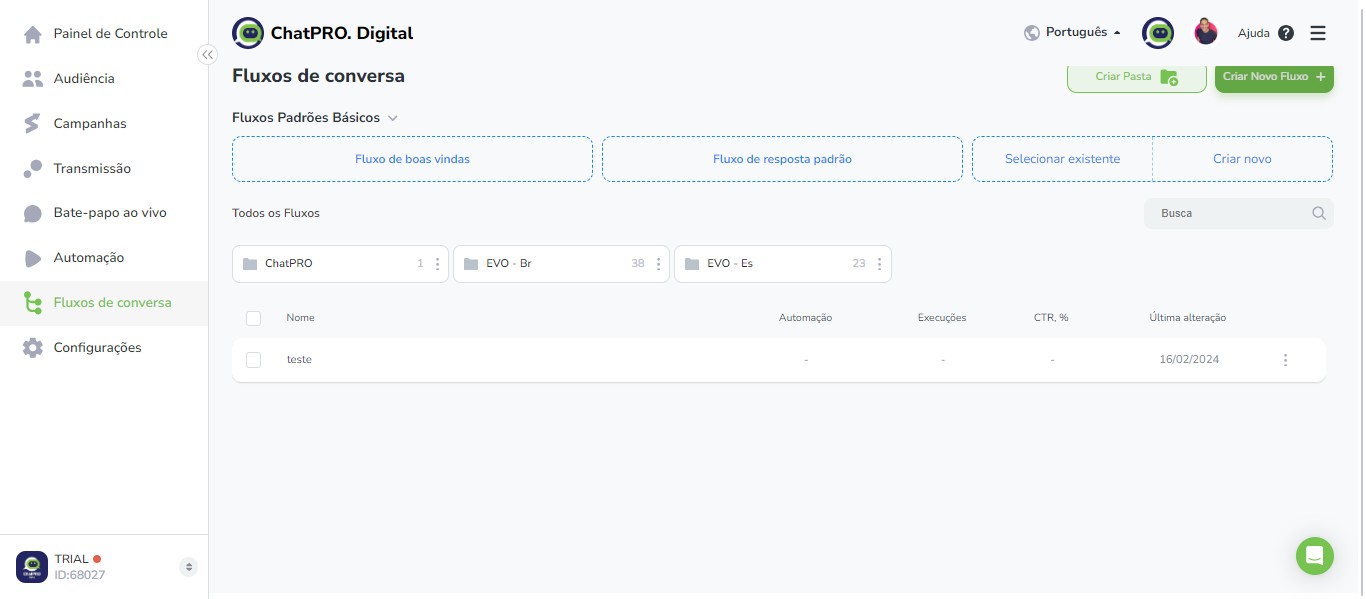1366x599 pixels.
Task: Select all flows header checkbox
Action: pos(253,318)
